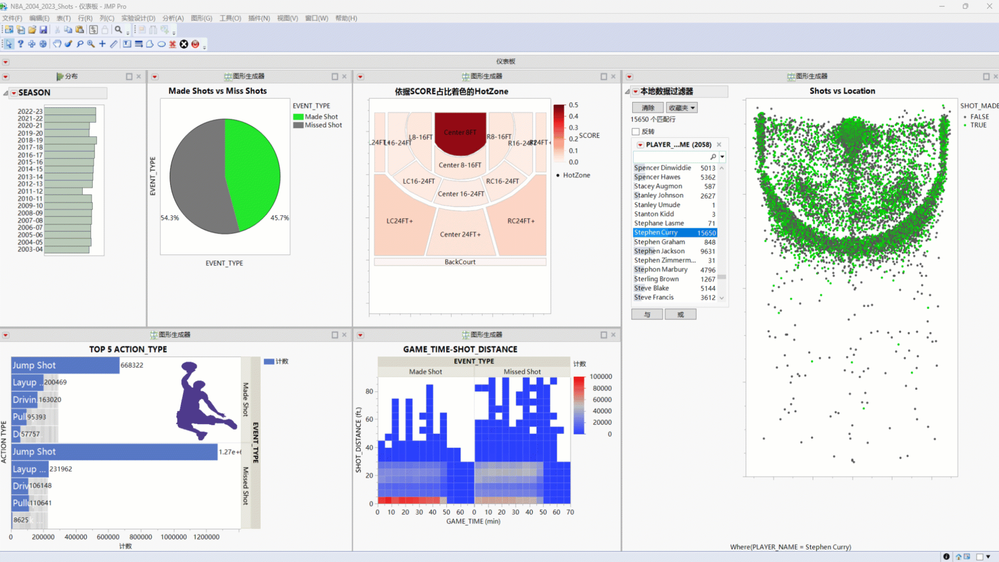Open the 分析(A) menu
The height and width of the screenshot is (562, 999).
[x=173, y=18]
